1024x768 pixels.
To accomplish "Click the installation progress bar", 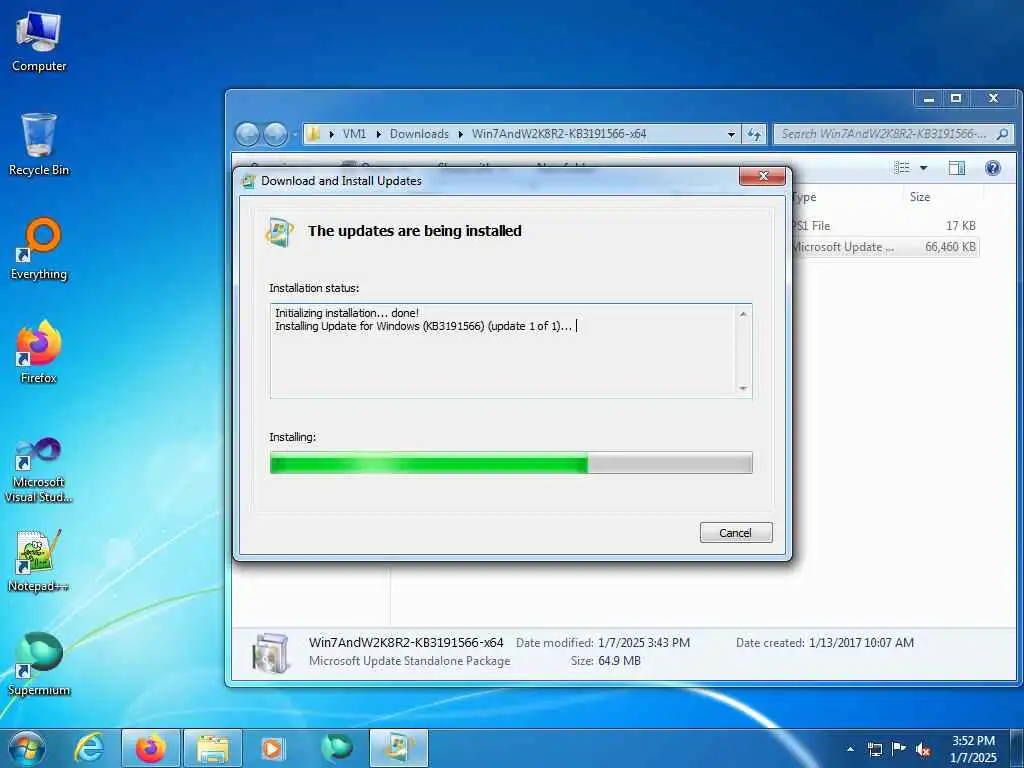I will (x=511, y=463).
